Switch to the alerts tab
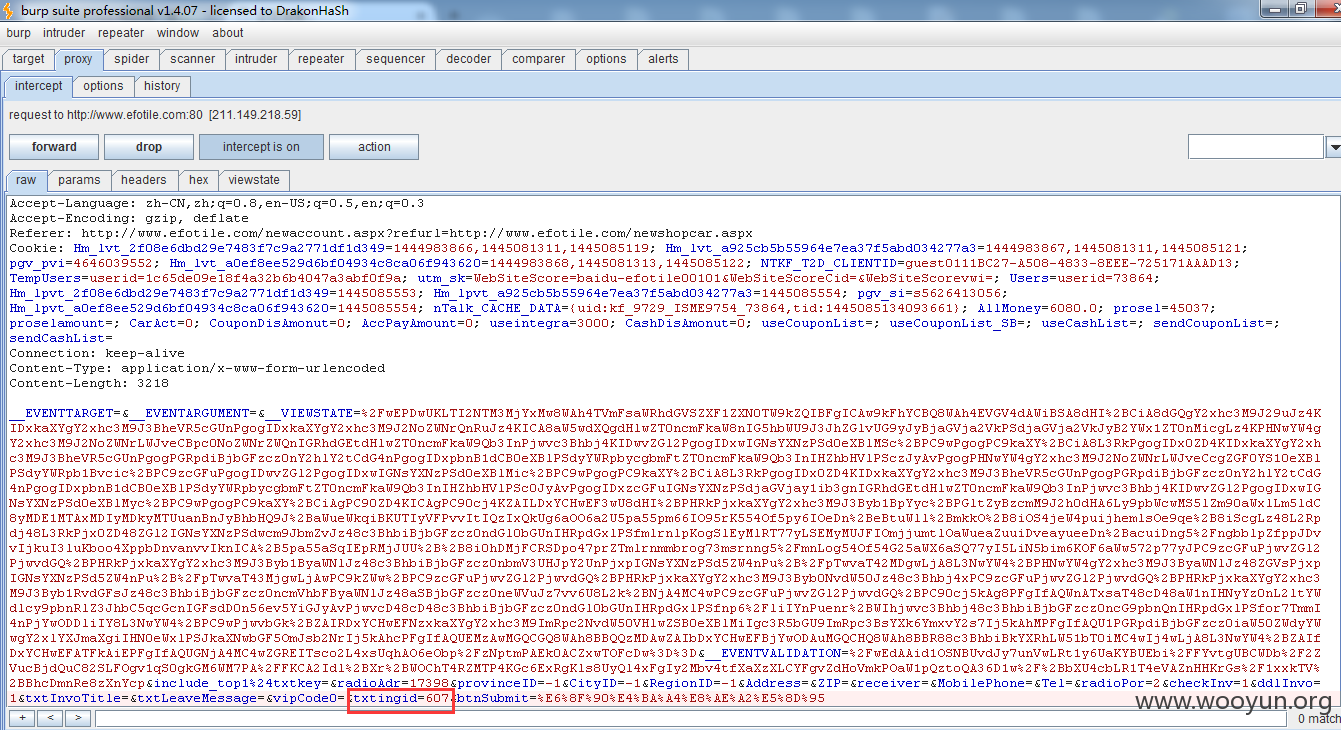The height and width of the screenshot is (730, 1341). 663,59
